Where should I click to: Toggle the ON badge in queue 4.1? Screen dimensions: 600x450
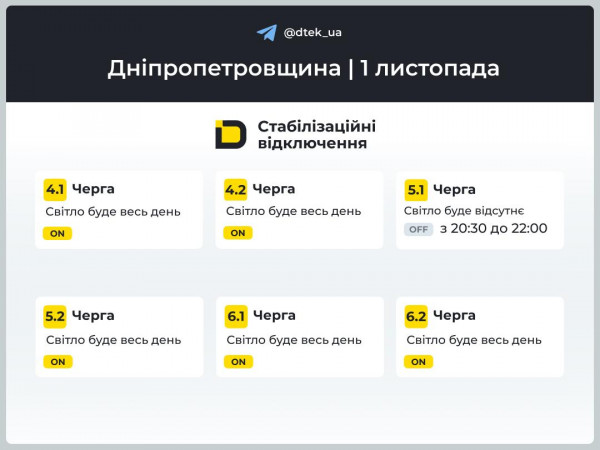click(x=57, y=233)
